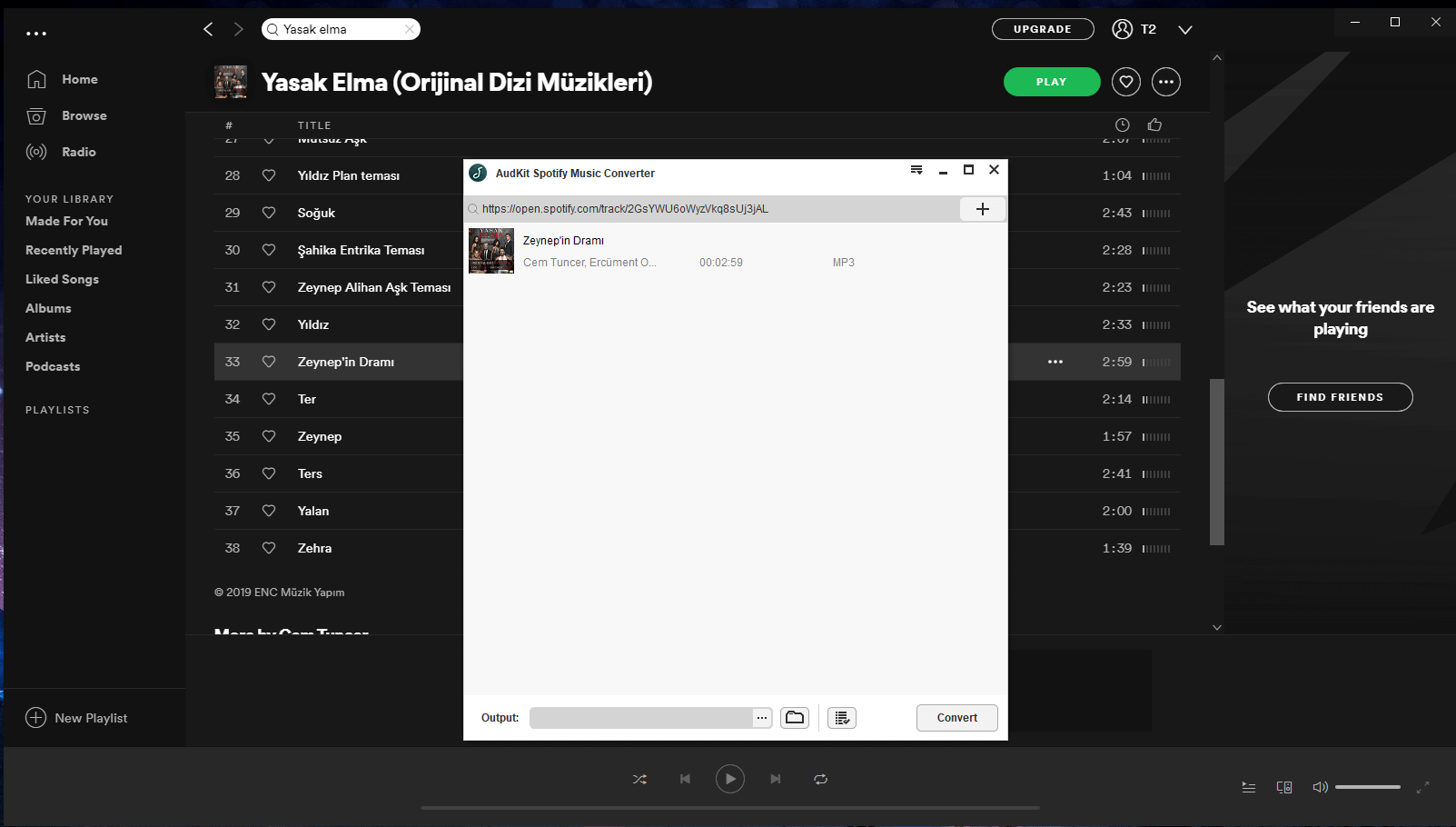Like track 35 Zeynep
Screen dimensions: 1456x827
pyautogui.click(x=269, y=436)
